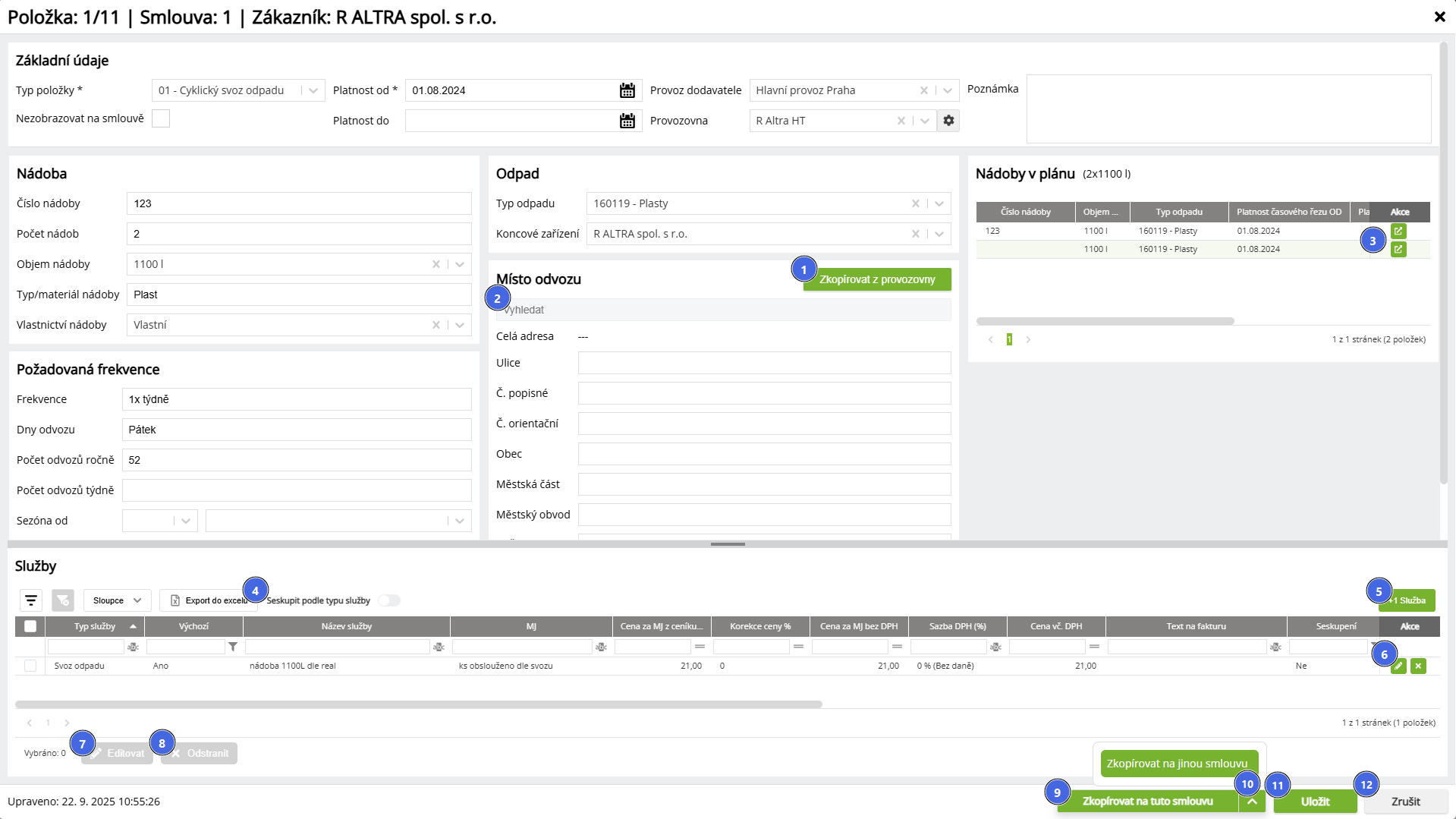Expand Provozovna dropdown arrow

pyautogui.click(x=924, y=121)
